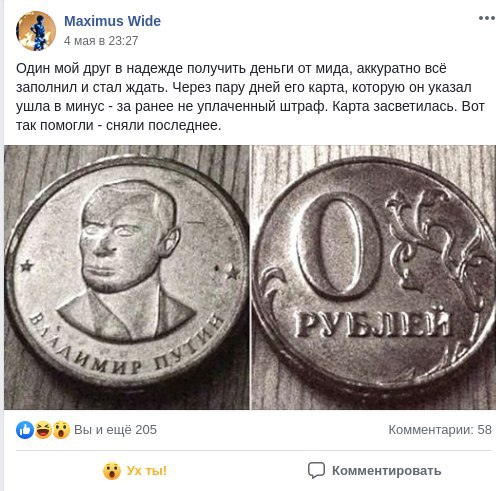
Task: Click the post text about МИД money
Action: [250, 97]
